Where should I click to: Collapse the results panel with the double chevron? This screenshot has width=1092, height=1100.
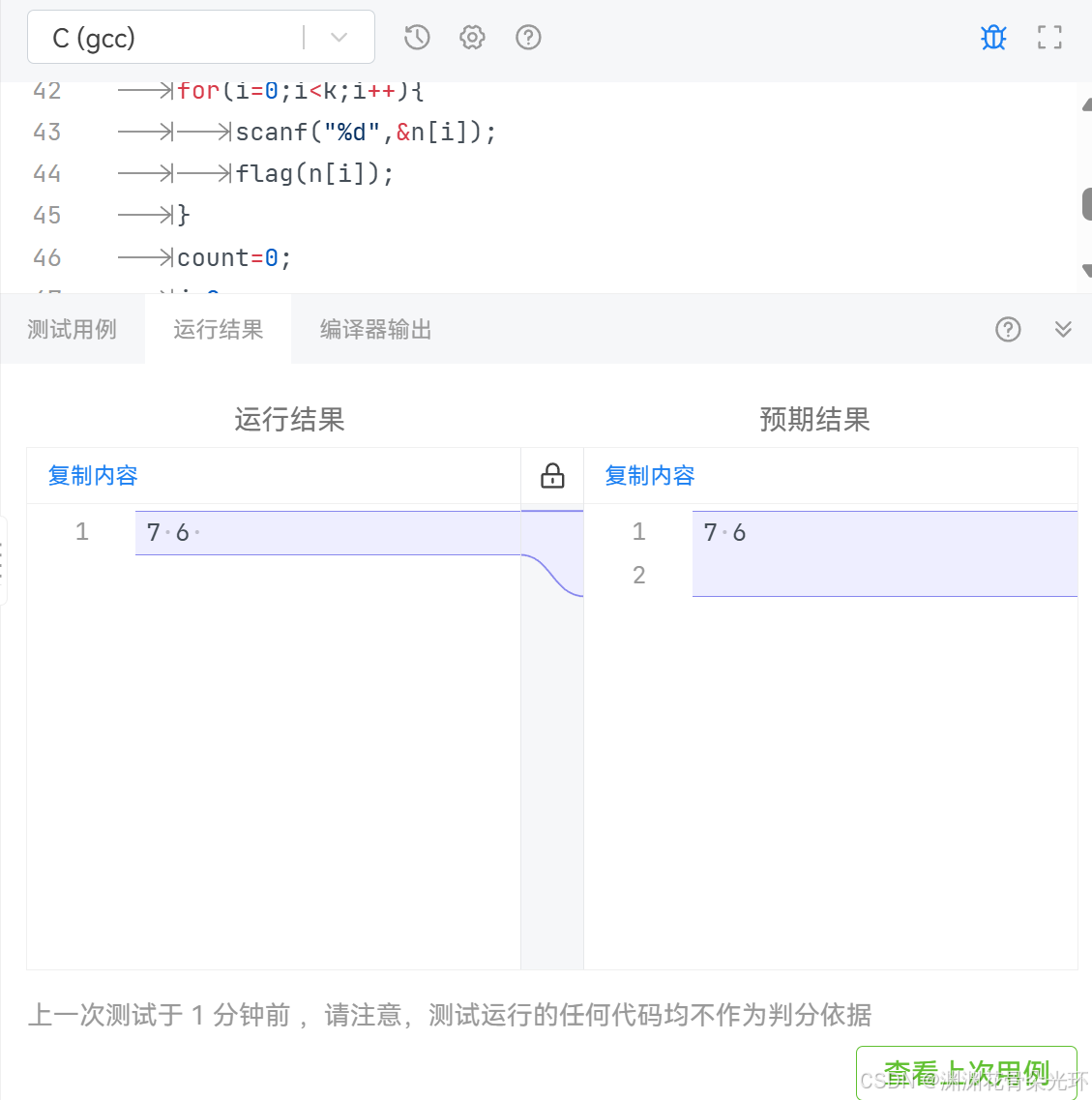[1063, 329]
